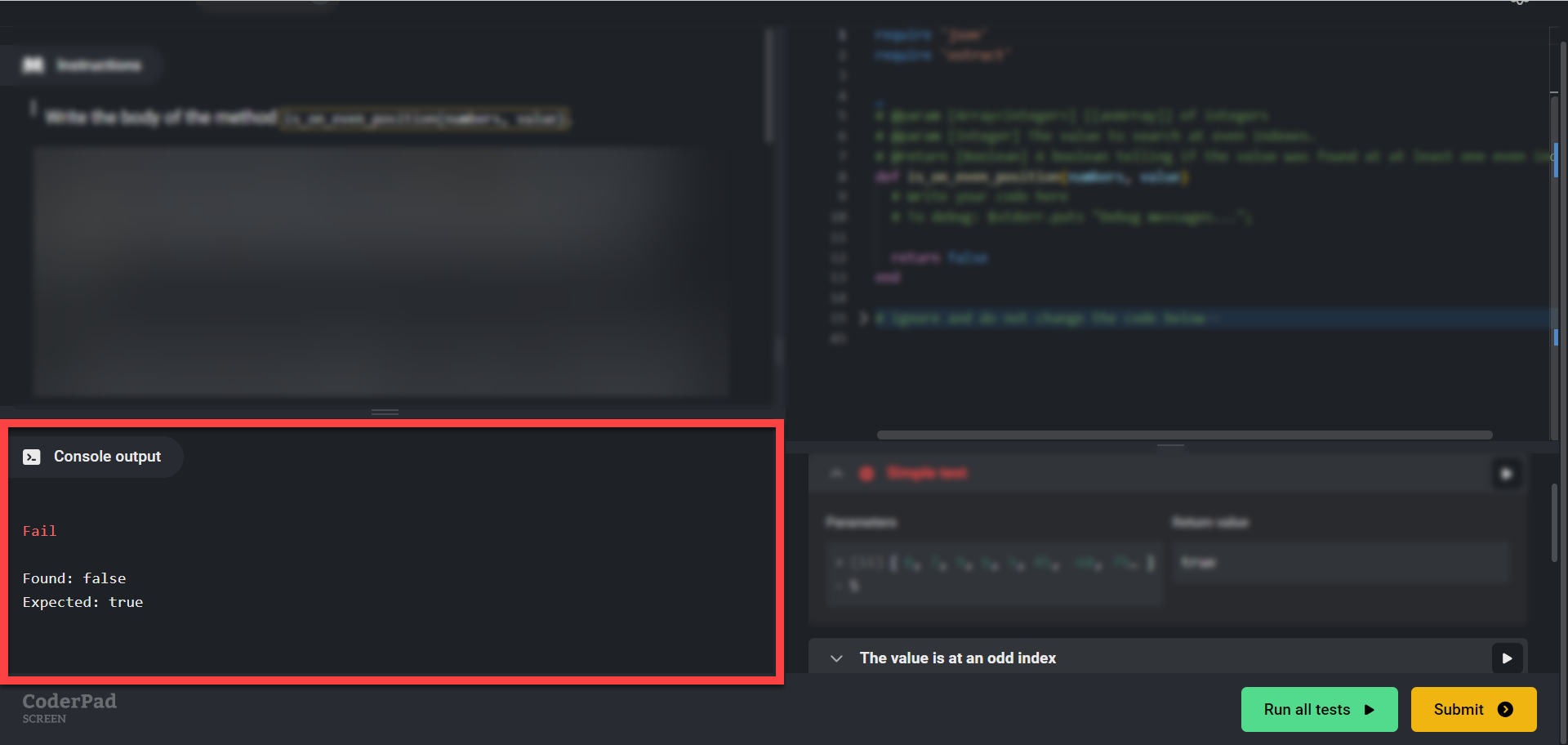Click the Return value field
Screen dimensions: 1568x745
tap(1339, 563)
